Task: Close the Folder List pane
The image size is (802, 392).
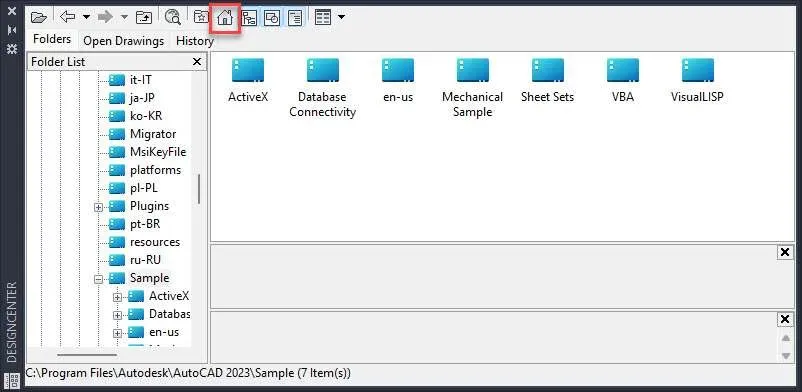Action: click(197, 61)
